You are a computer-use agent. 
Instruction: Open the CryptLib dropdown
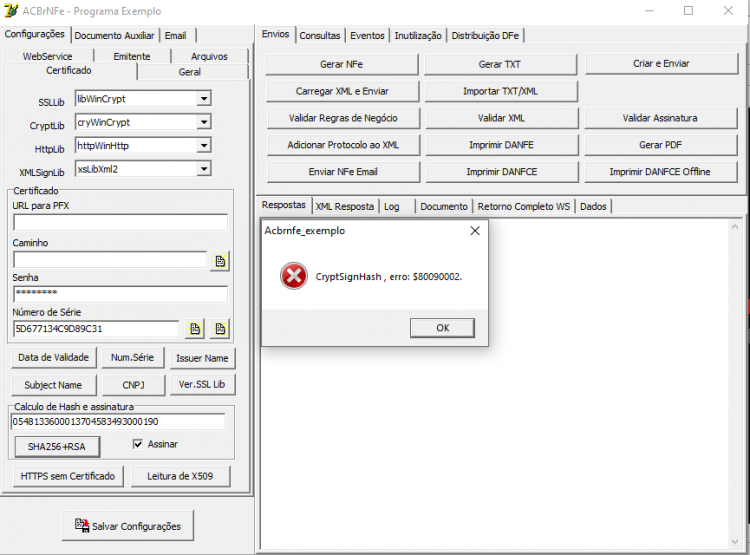pos(204,122)
